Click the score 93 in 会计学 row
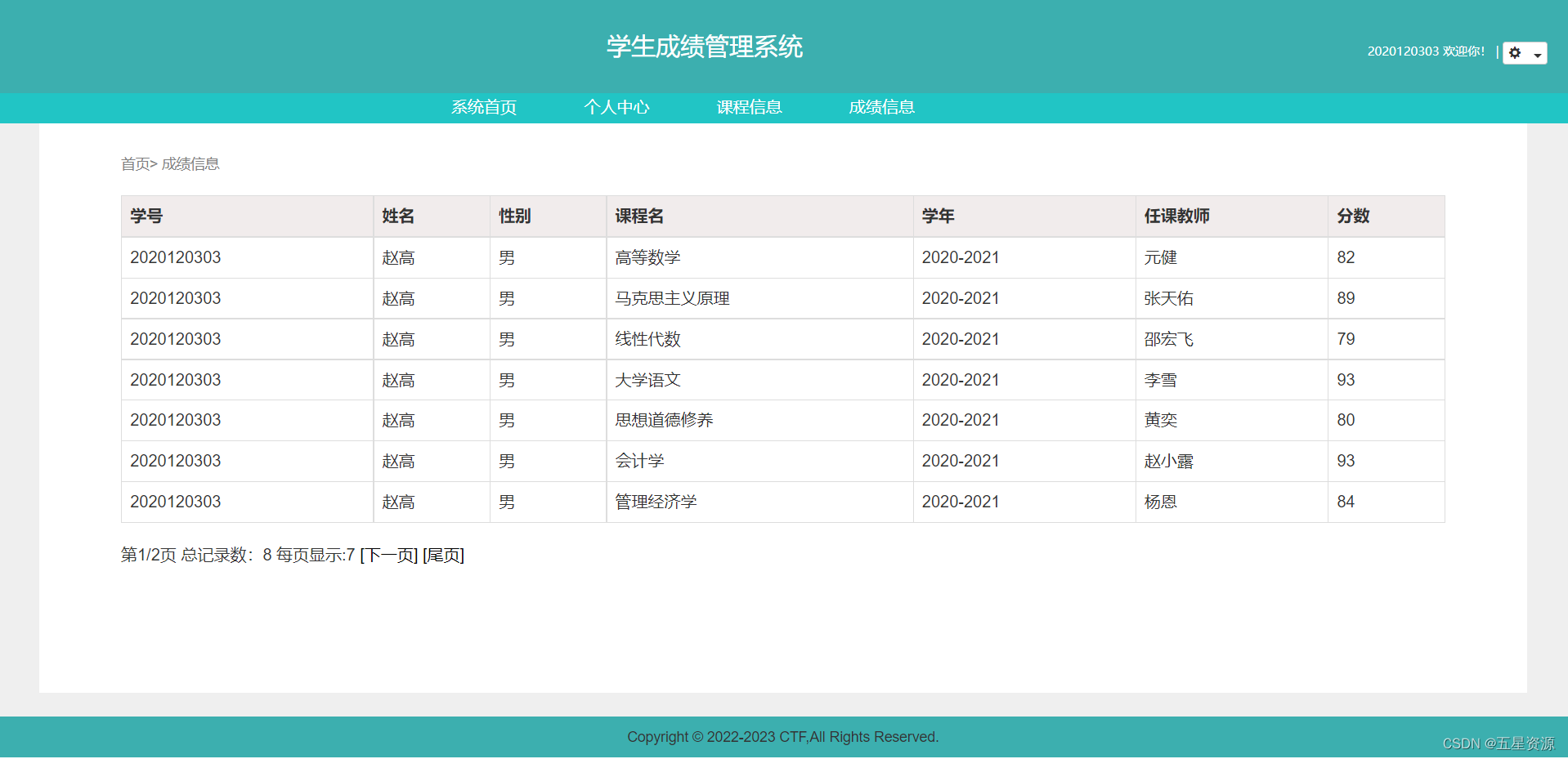1568x759 pixels. click(1346, 462)
